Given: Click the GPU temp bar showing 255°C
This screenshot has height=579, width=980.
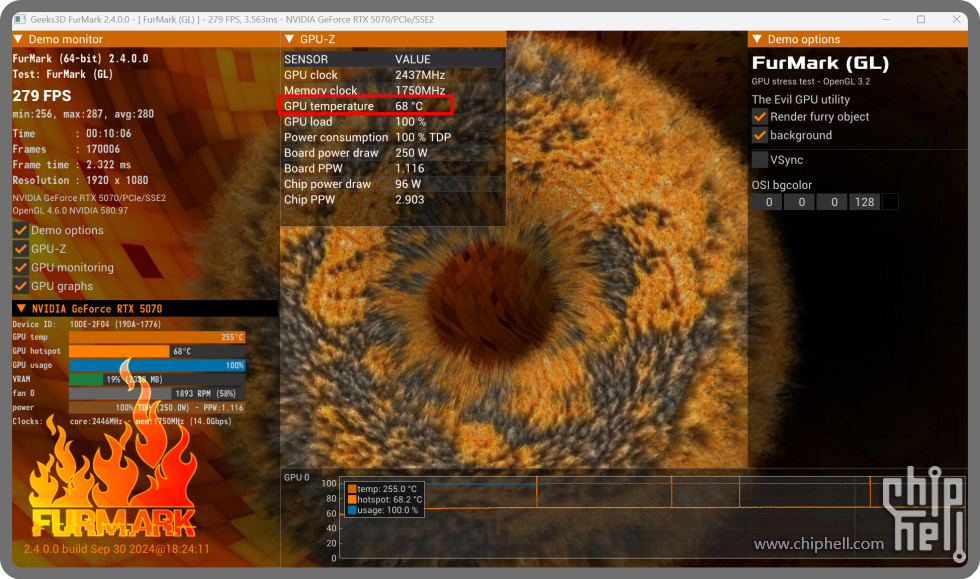Looking at the screenshot, I should point(157,337).
